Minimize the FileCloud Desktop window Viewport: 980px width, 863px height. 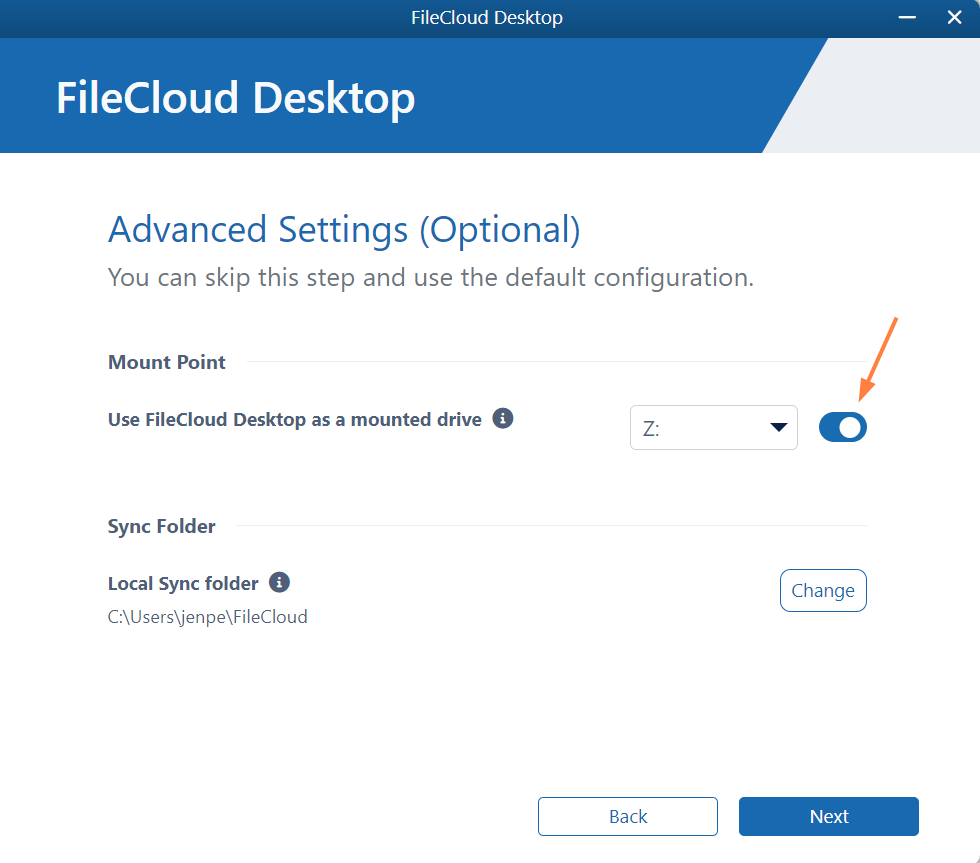[x=907, y=17]
